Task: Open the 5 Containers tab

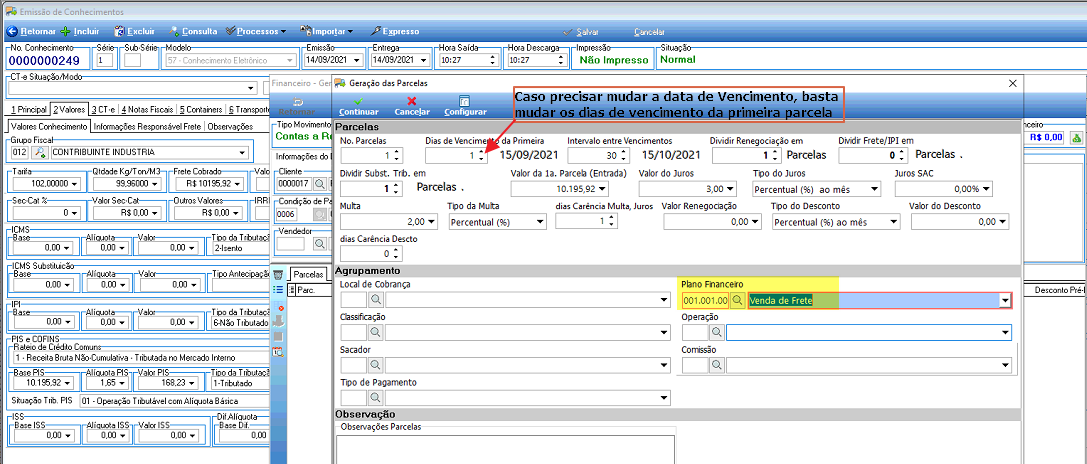Action: click(201, 110)
